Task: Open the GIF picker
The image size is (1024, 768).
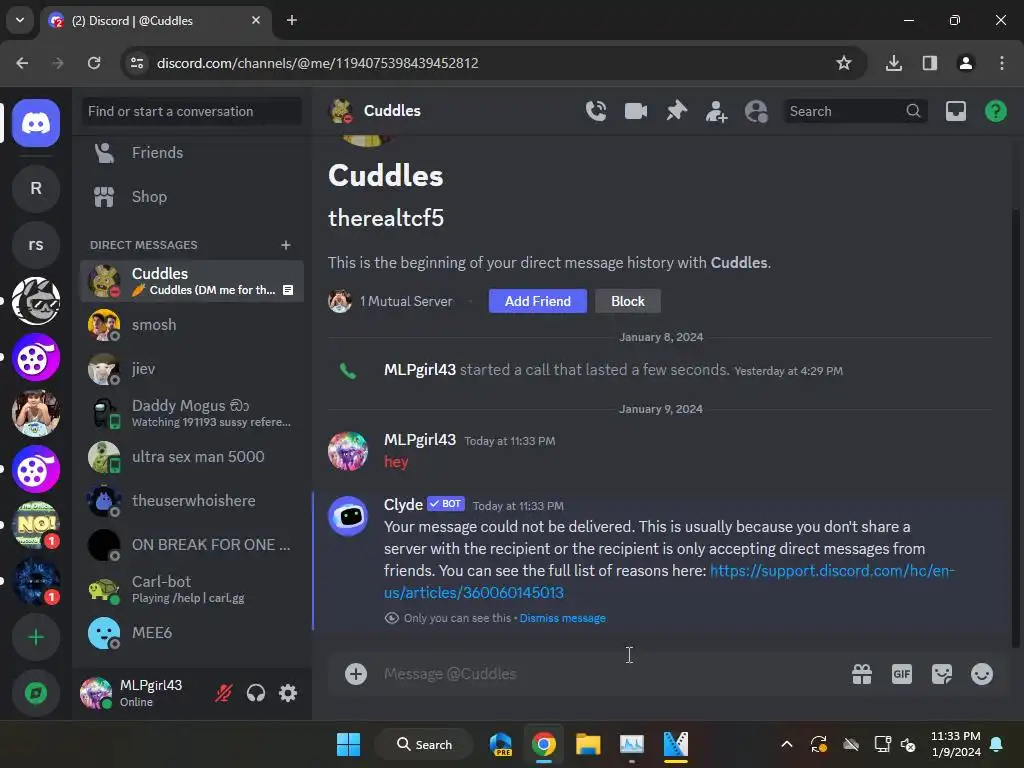Action: pyautogui.click(x=902, y=674)
